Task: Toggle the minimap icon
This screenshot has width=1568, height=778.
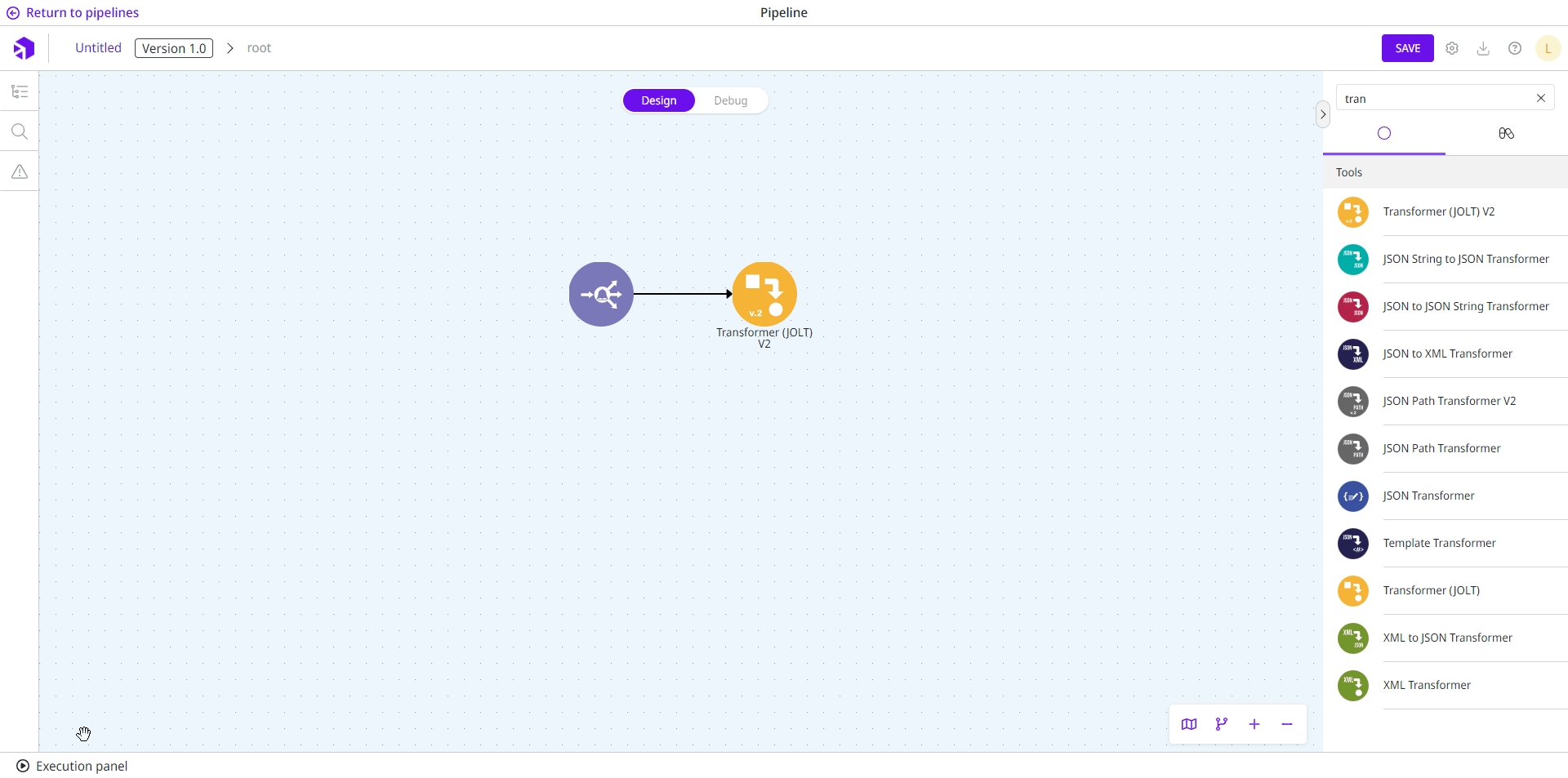Action: pos(1189,724)
